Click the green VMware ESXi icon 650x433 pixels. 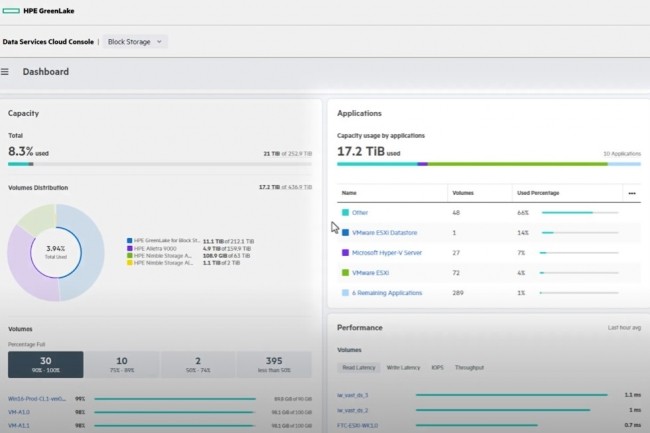point(345,272)
